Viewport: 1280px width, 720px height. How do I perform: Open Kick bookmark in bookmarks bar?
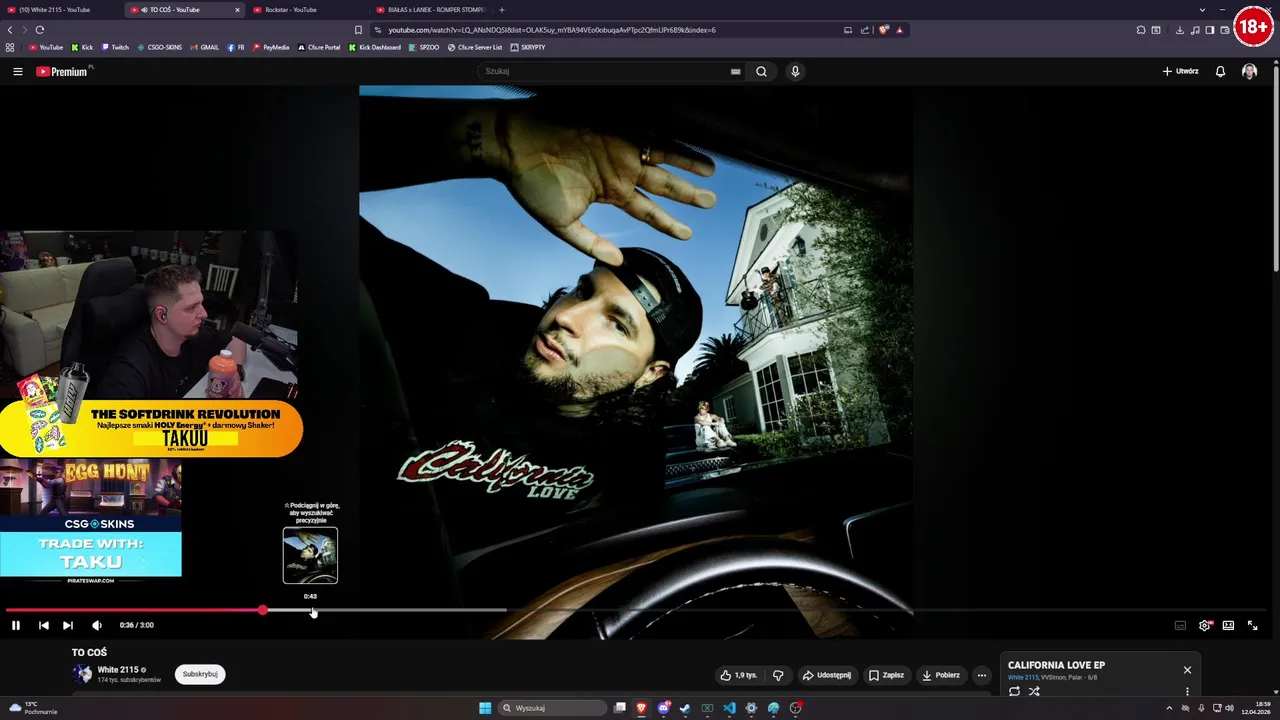(82, 47)
